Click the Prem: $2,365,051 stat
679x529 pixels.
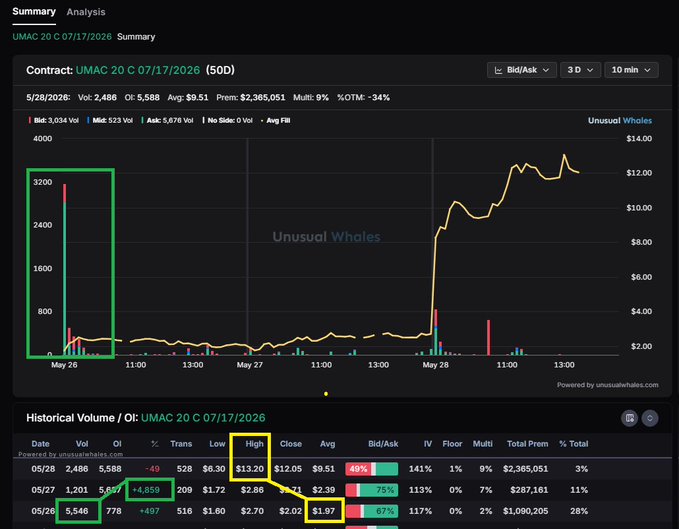pyautogui.click(x=251, y=97)
